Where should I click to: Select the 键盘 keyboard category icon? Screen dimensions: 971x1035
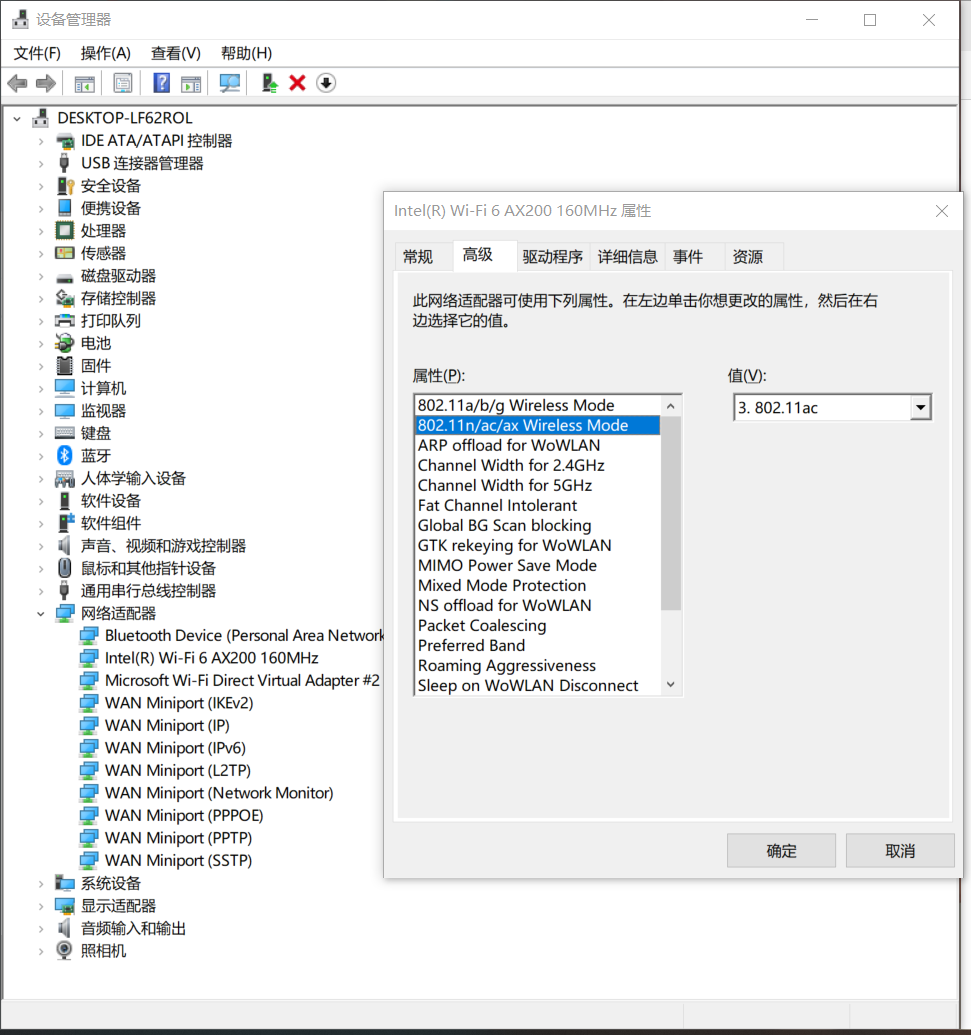point(65,433)
